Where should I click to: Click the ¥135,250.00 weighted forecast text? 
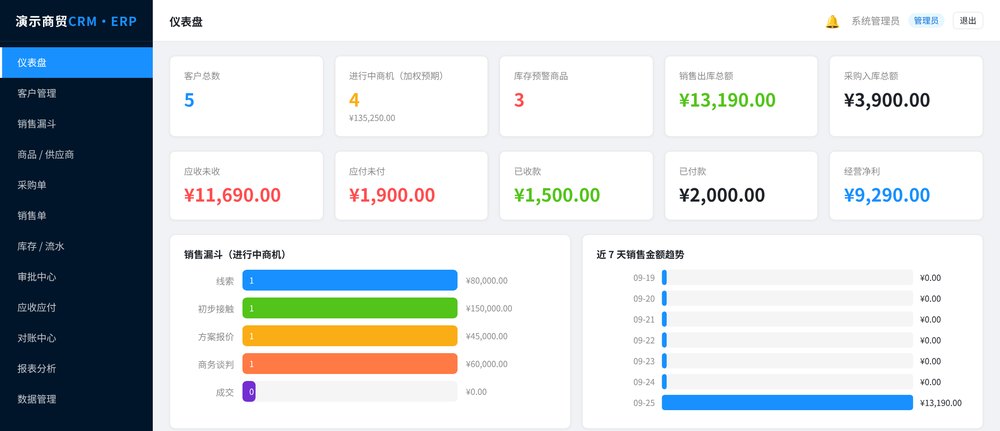pos(372,118)
